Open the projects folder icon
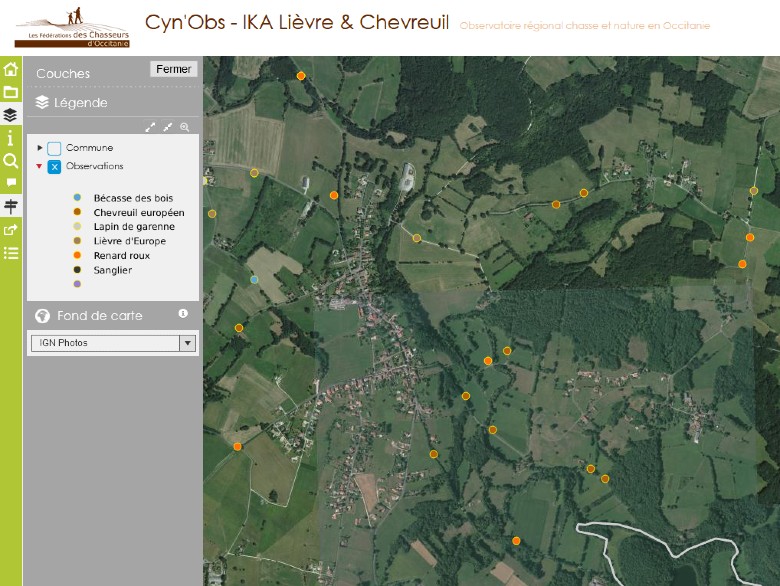Image resolution: width=780 pixels, height=586 pixels. pyautogui.click(x=11, y=92)
